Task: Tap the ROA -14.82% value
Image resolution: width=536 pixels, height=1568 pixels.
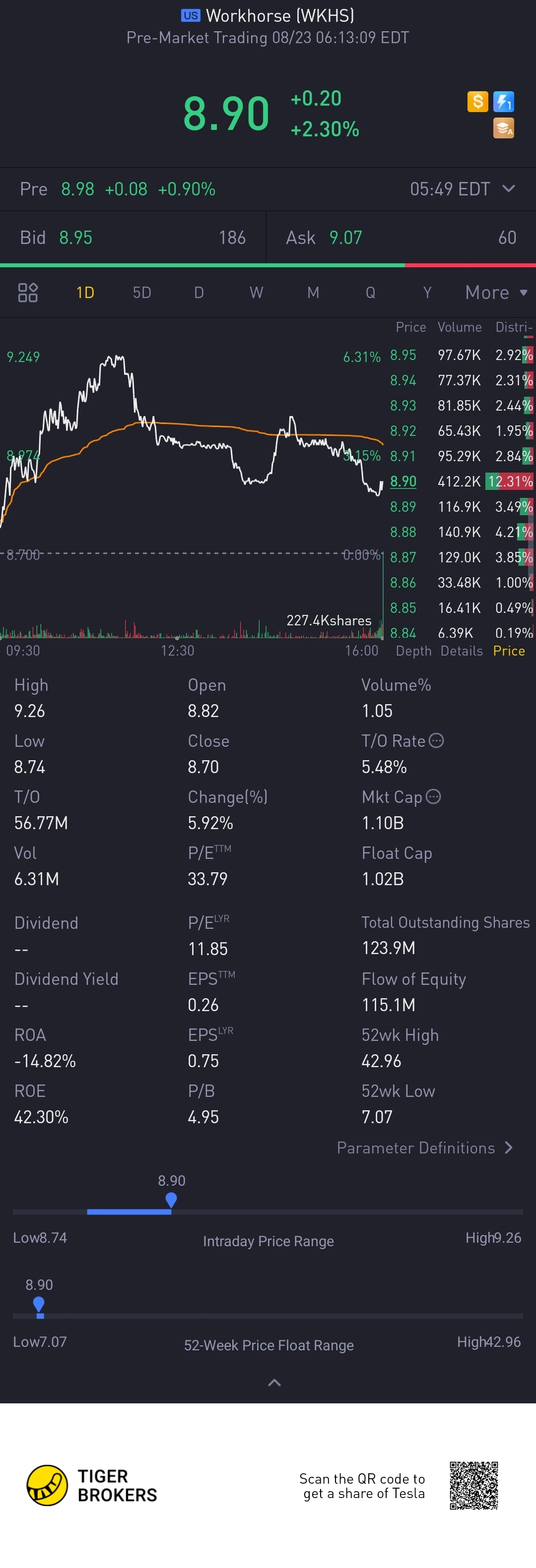Action: point(45,1061)
